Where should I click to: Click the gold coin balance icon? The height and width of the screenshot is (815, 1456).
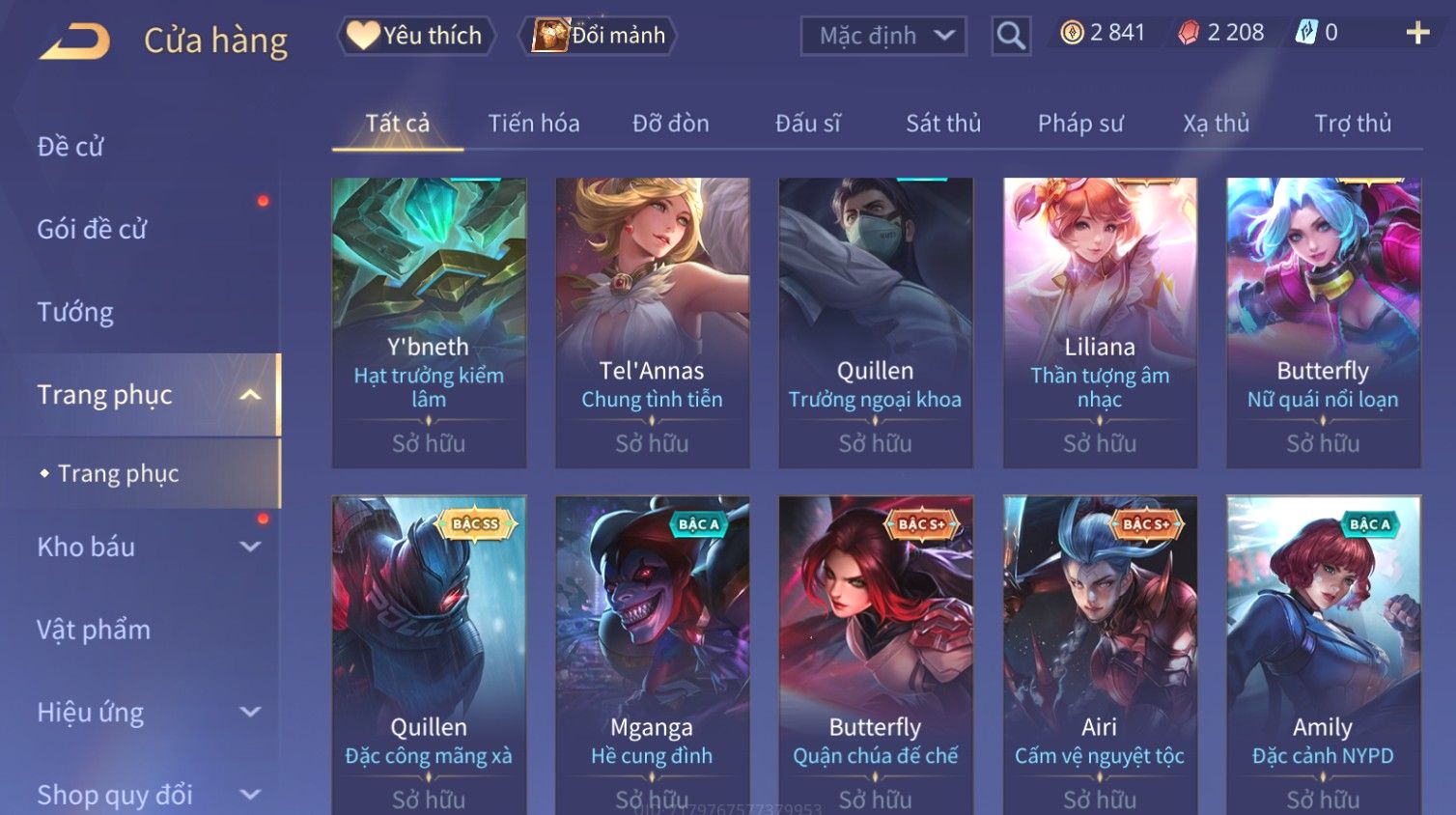[1072, 33]
